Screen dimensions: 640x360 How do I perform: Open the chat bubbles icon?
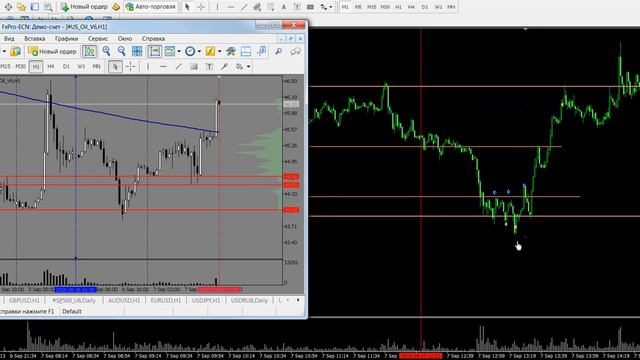(x=295, y=51)
